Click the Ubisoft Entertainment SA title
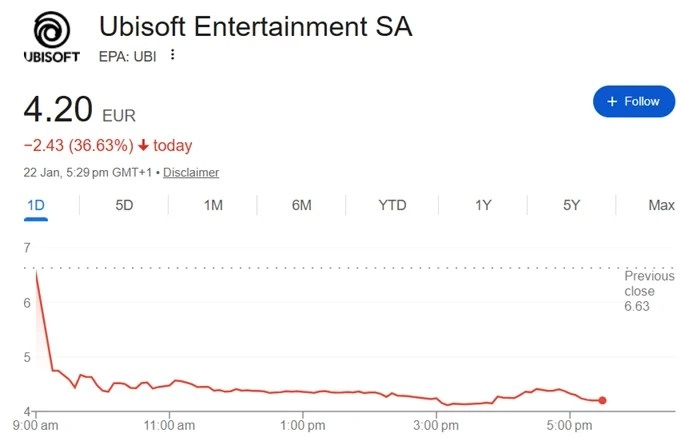The width and height of the screenshot is (681, 441). tap(255, 27)
